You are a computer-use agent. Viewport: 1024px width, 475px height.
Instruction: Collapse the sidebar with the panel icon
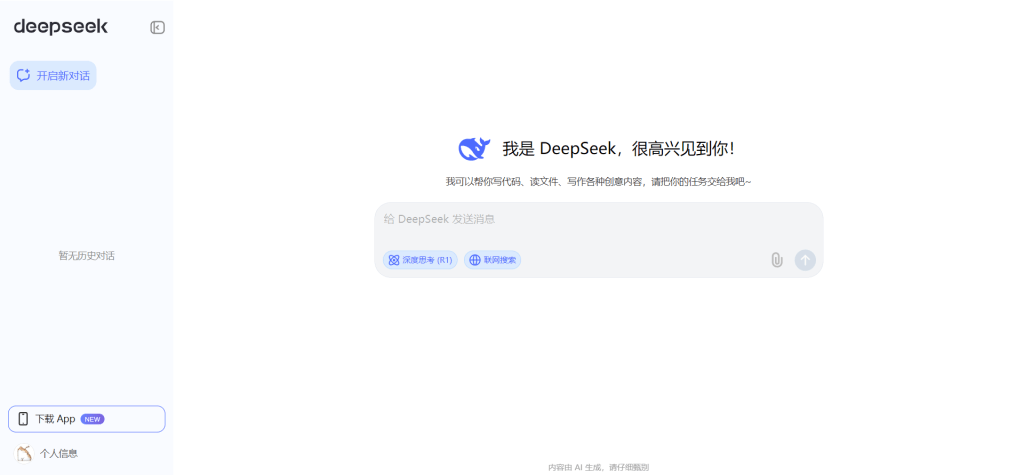point(157,27)
